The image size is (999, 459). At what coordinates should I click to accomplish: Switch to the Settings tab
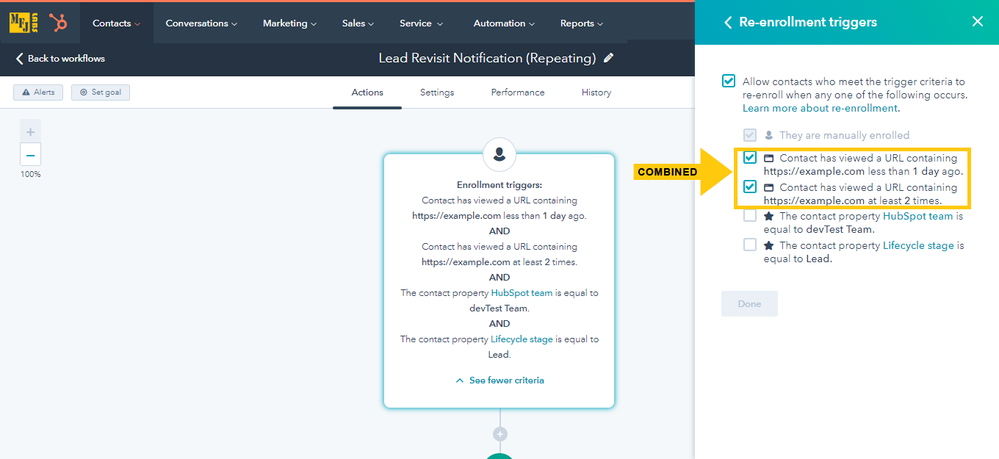pyautogui.click(x=437, y=92)
